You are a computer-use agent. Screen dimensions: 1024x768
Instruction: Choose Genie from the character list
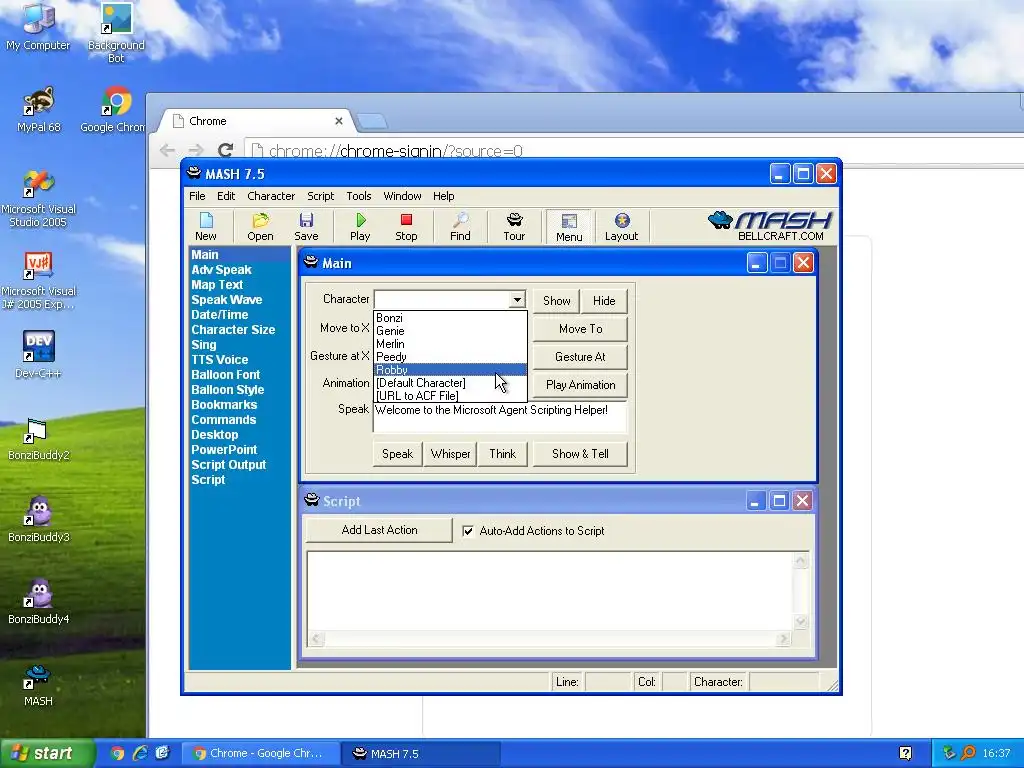tap(450, 331)
